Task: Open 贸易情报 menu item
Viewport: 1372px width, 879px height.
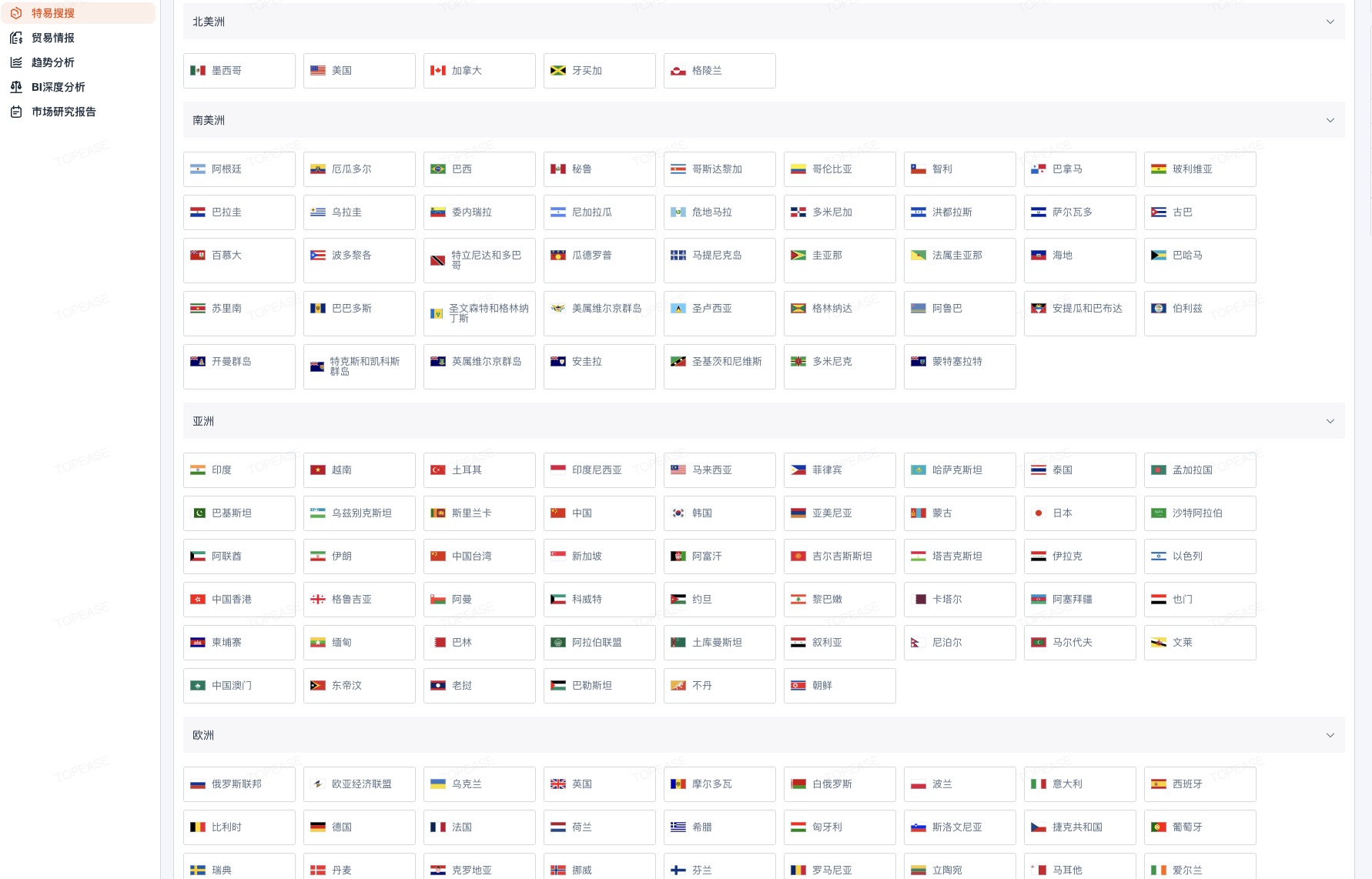Action: [x=53, y=38]
